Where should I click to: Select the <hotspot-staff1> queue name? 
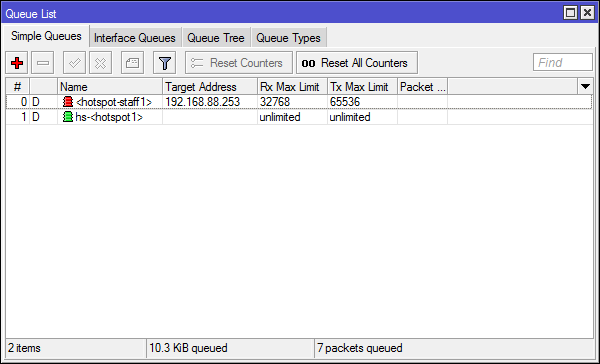(114, 102)
